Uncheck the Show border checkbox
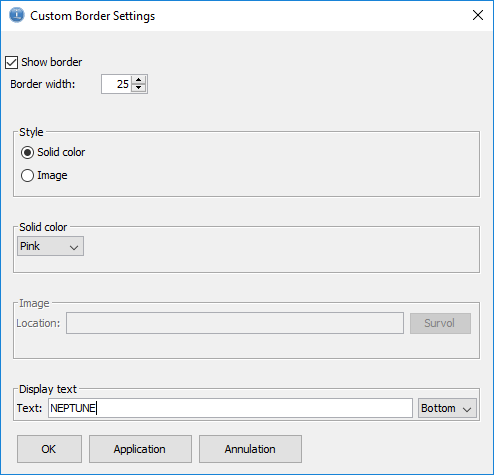494x475 pixels. [12, 62]
